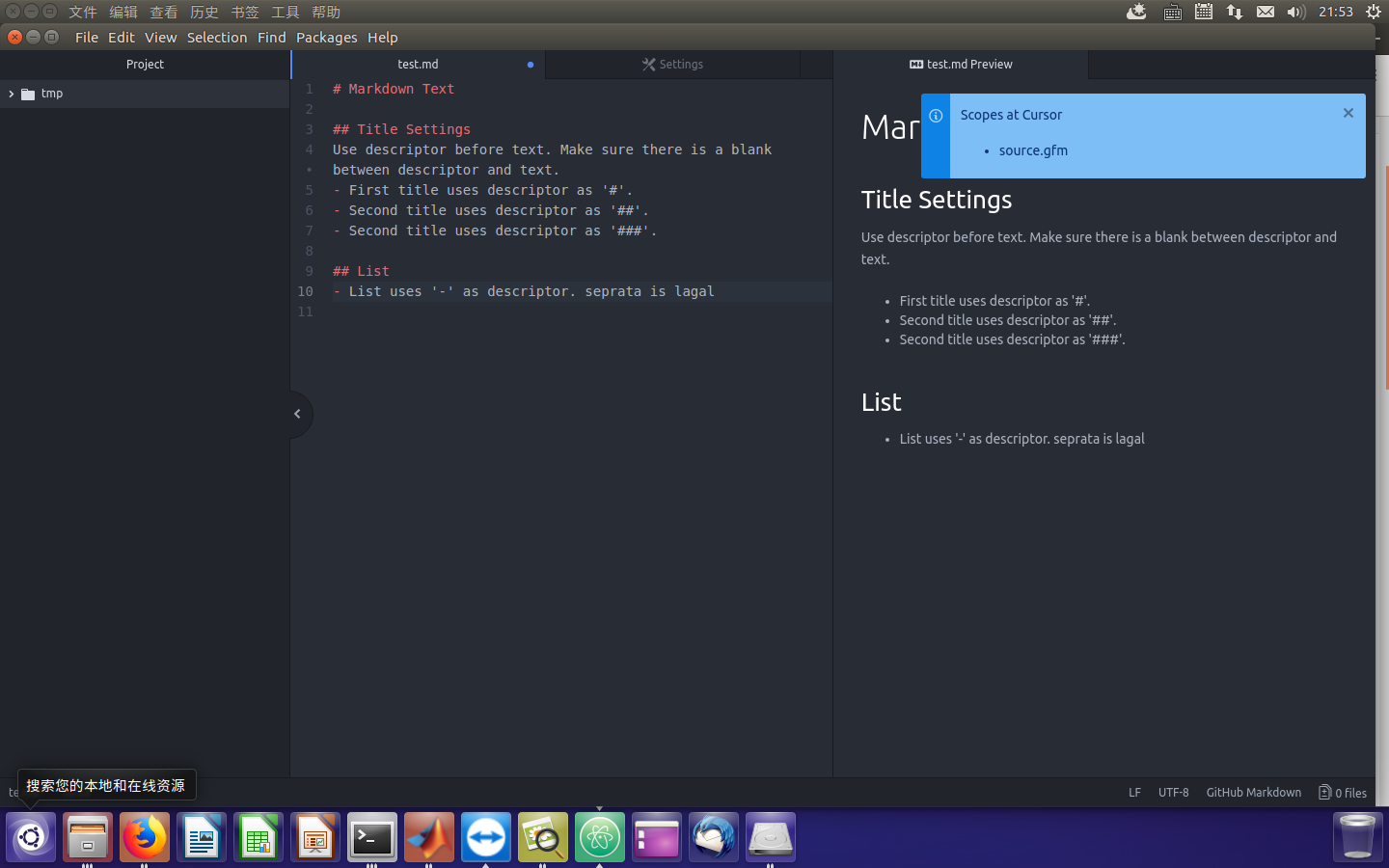This screenshot has width=1389, height=868.
Task: Click the tmp folder icon
Action: click(28, 94)
